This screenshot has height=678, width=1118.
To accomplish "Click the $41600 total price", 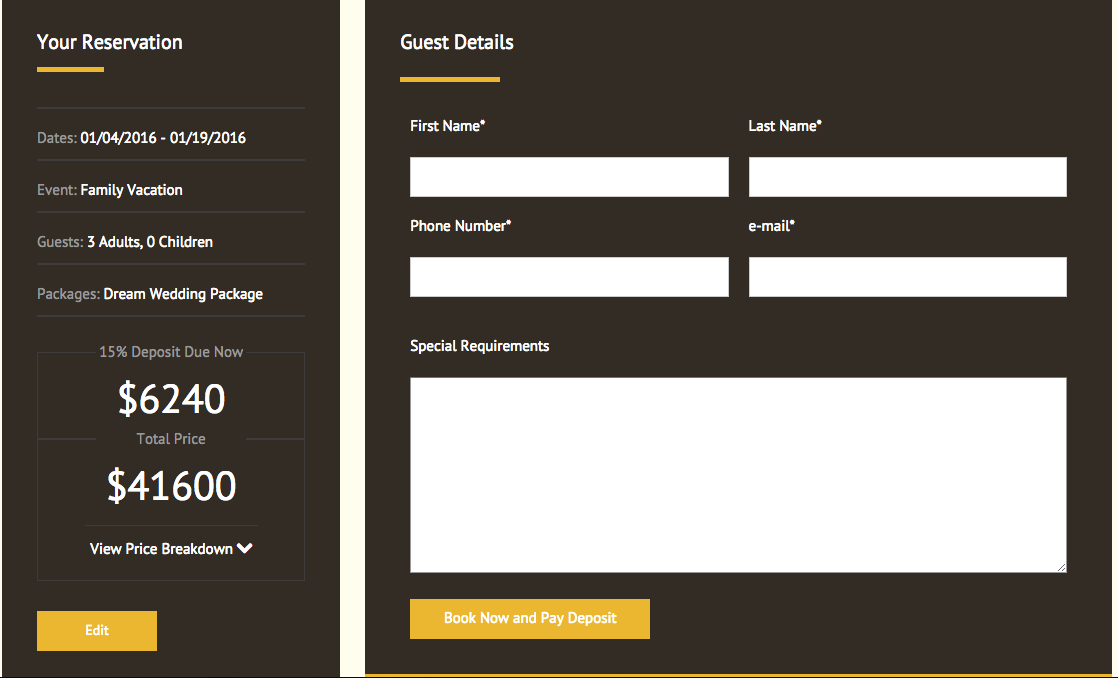I will click(x=171, y=486).
